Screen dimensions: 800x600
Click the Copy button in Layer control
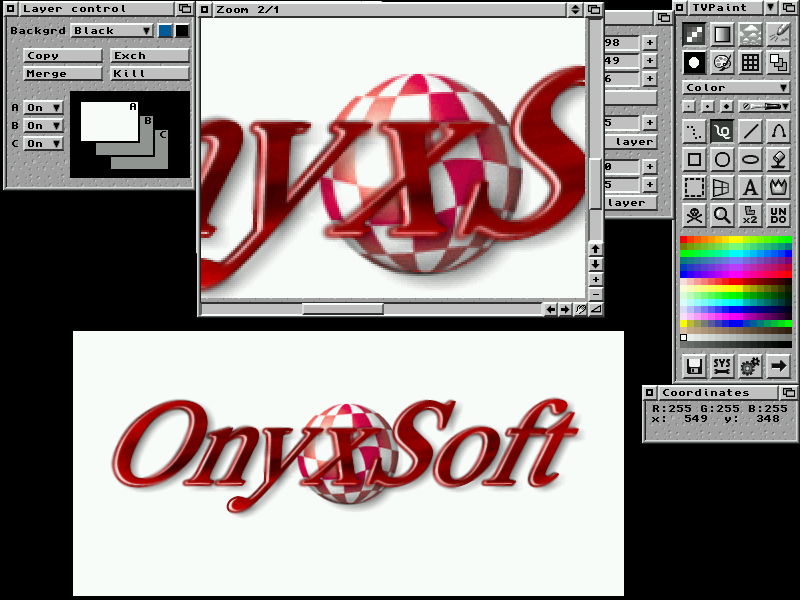point(63,56)
